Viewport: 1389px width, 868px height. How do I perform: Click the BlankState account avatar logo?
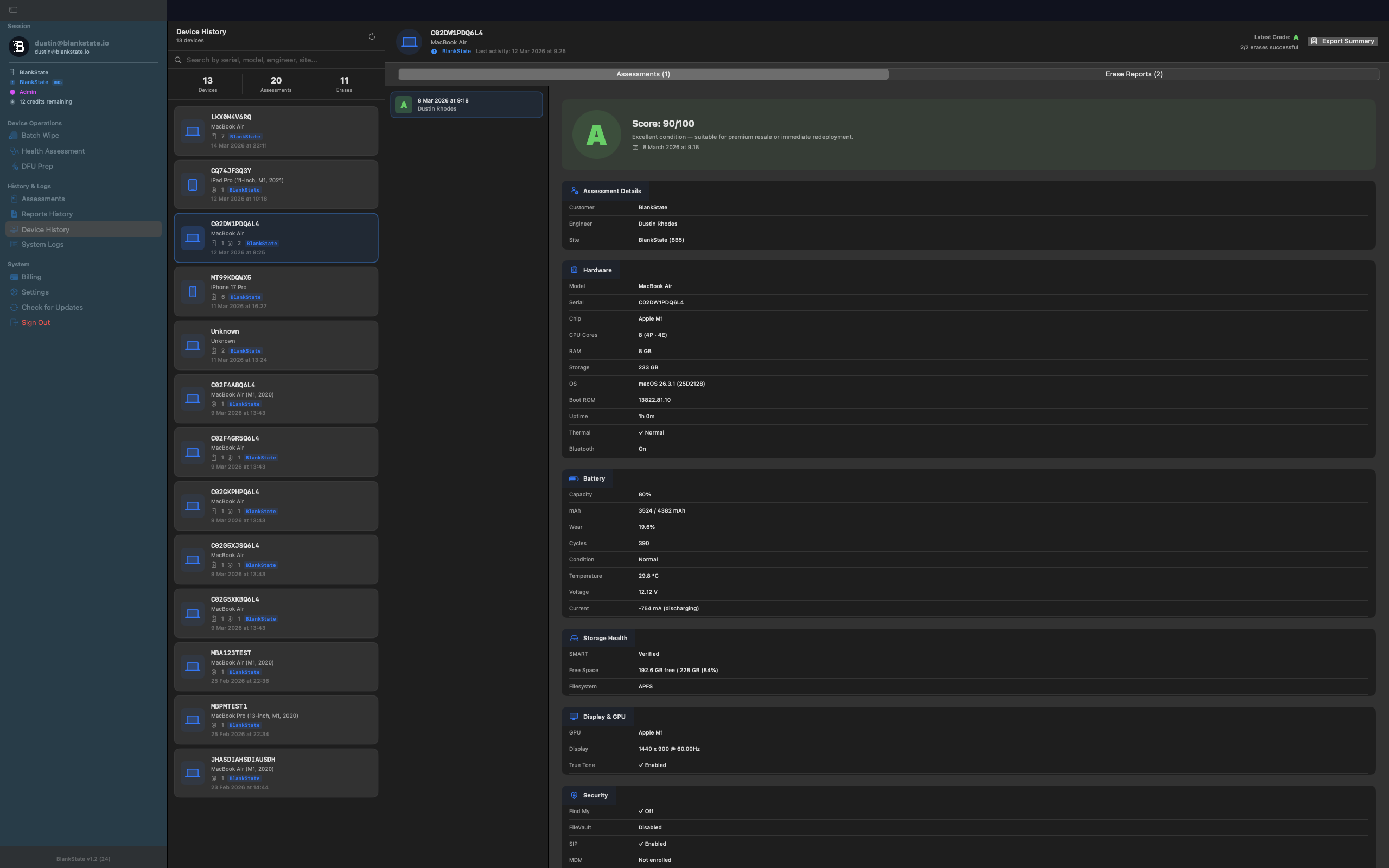(x=18, y=47)
